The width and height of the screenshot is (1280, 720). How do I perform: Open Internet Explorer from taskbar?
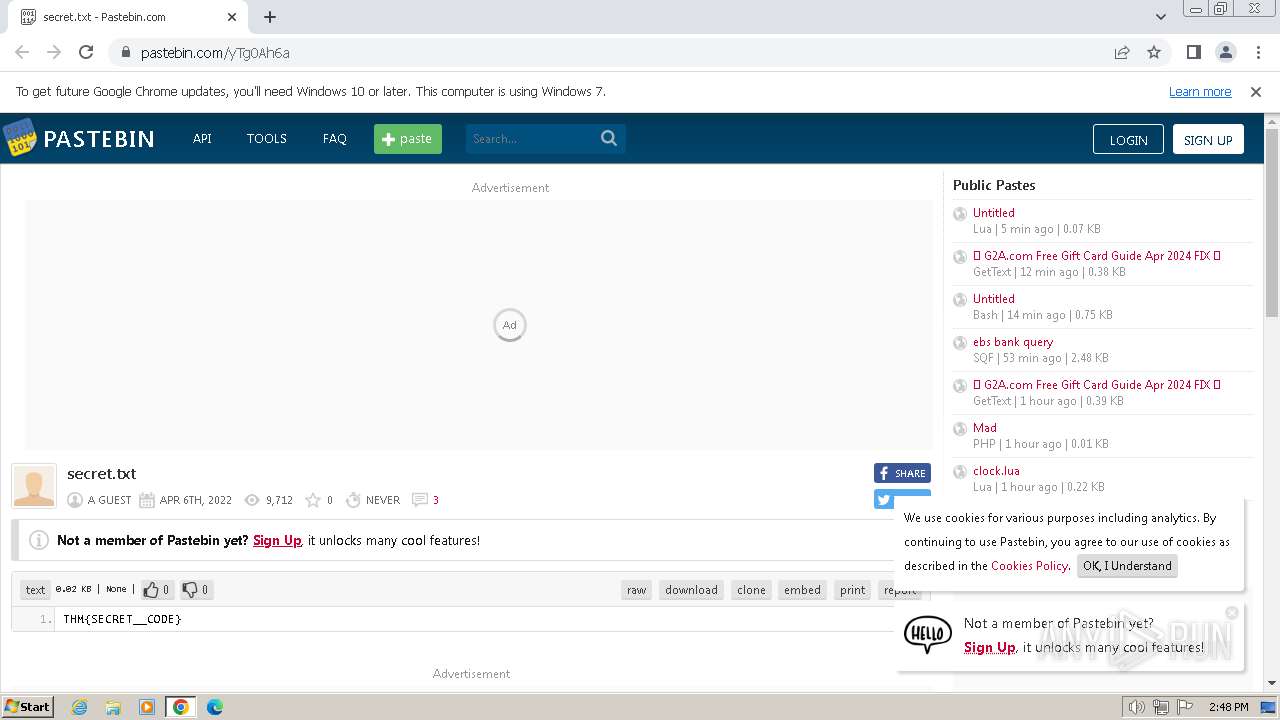coord(79,707)
